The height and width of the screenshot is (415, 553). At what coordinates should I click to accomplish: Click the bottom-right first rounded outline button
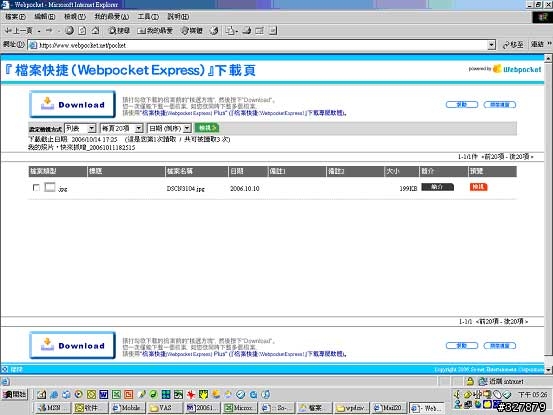tap(462, 346)
